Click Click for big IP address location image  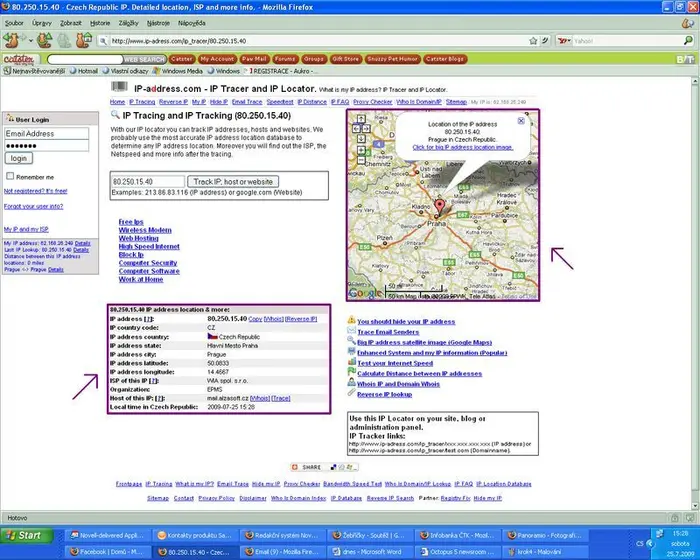coord(462,147)
